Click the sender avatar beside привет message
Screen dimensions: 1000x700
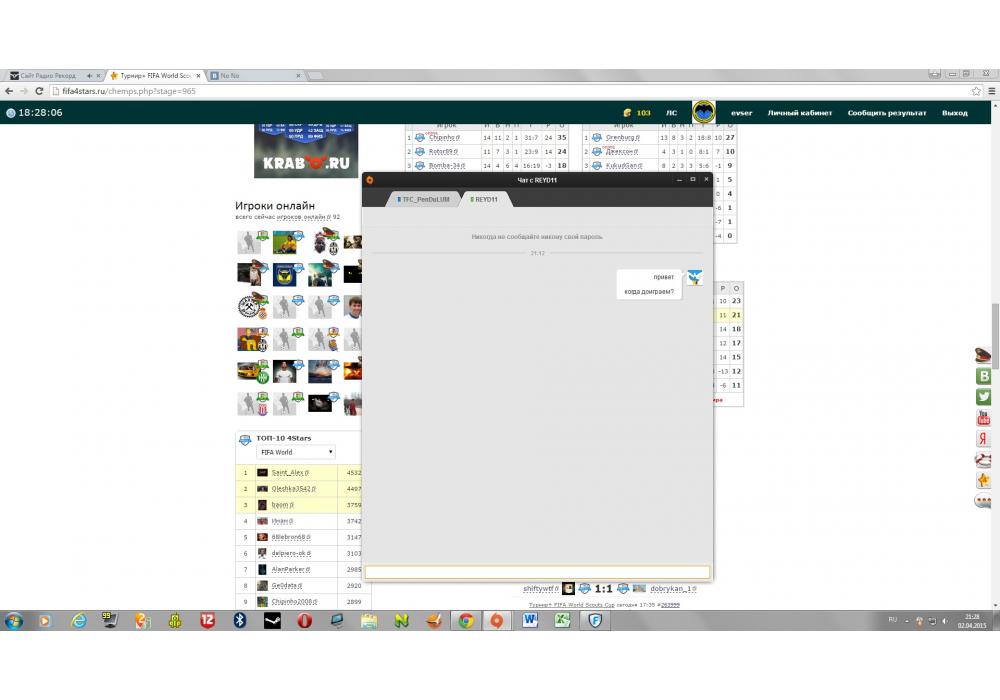pos(695,277)
